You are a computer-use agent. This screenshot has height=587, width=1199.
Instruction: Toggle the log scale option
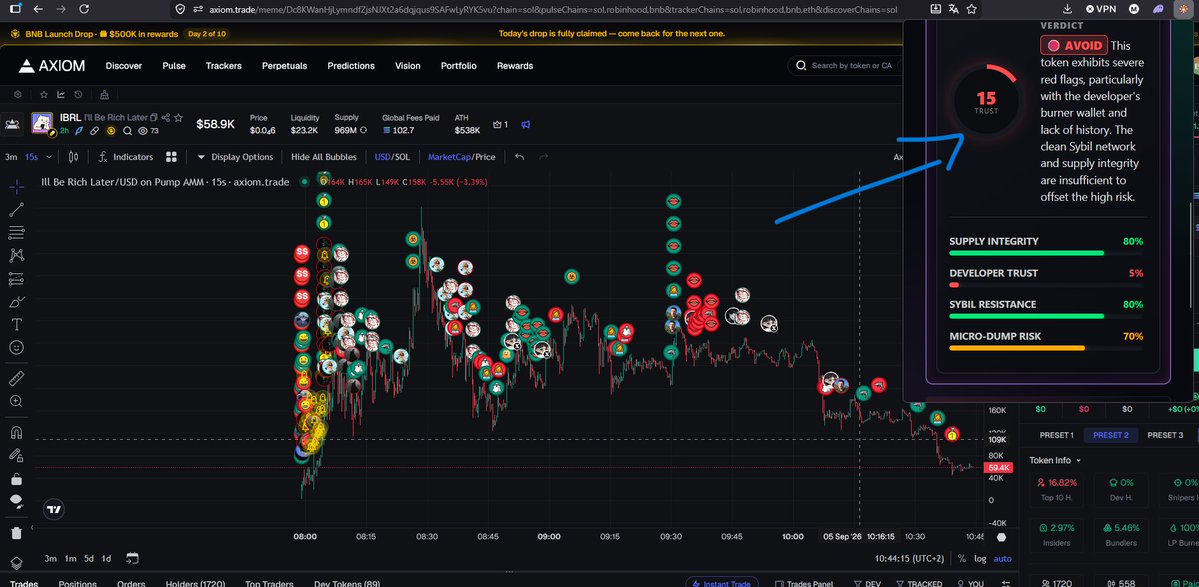980,559
